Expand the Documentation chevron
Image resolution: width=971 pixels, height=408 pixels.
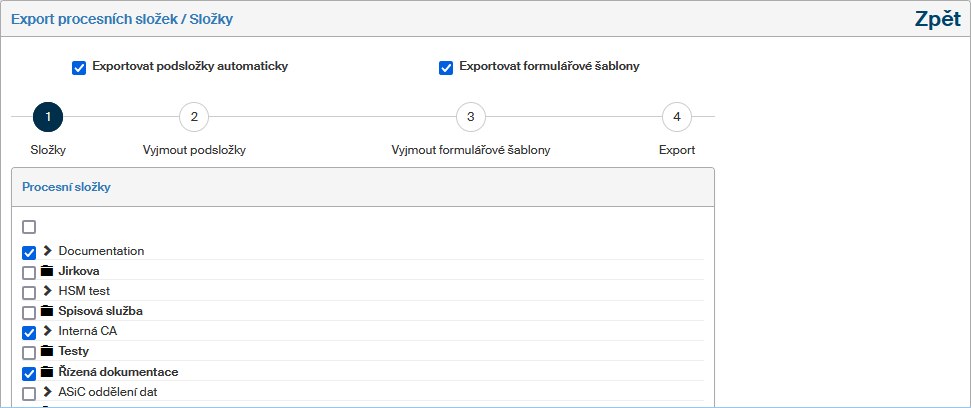47,251
